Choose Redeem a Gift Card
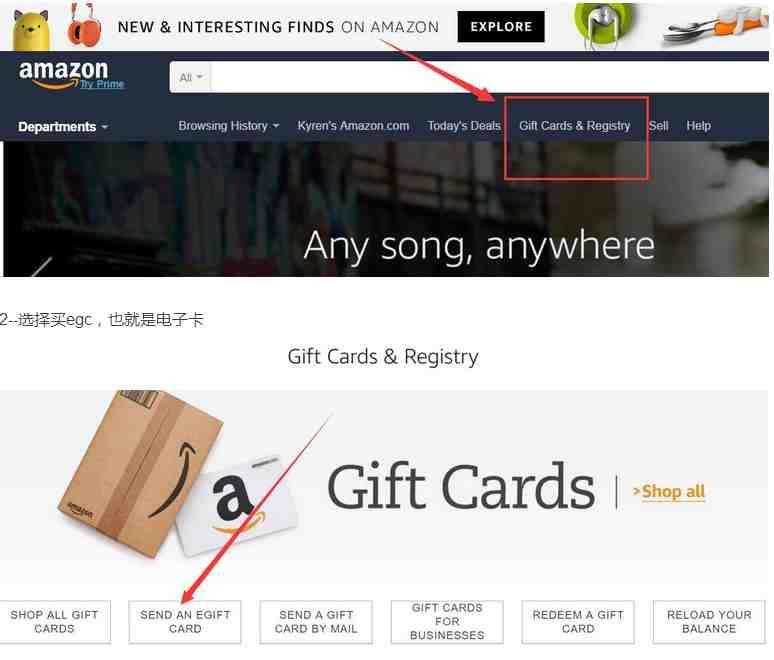Screen dimensions: 774x660 (x=578, y=622)
